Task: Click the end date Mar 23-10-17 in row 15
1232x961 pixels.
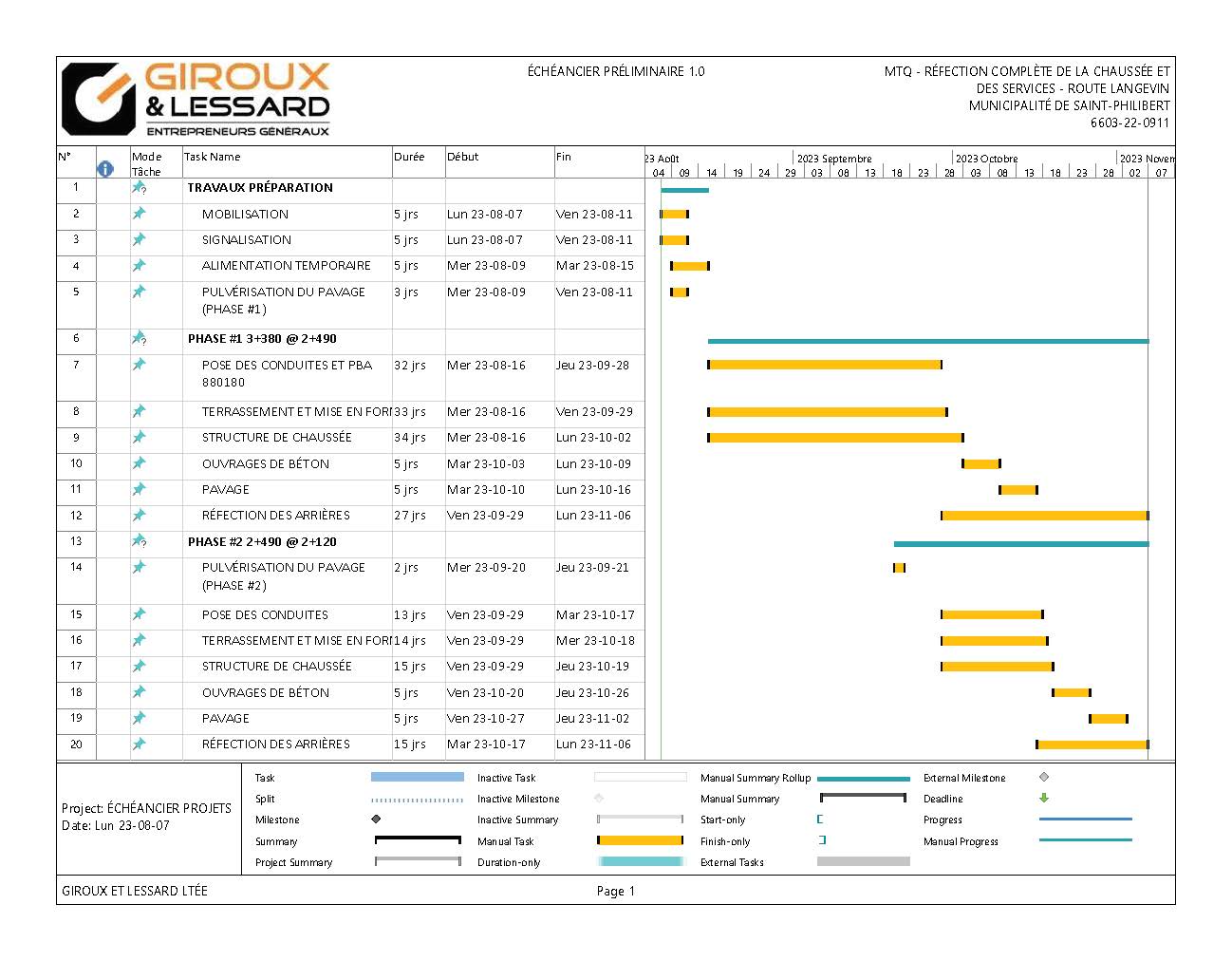Action: pos(595,615)
